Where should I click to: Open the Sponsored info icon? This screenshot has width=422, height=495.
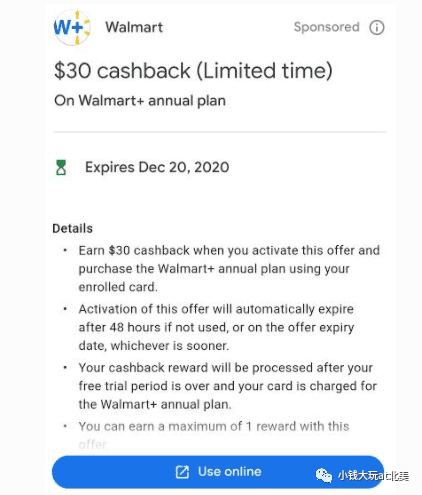[377, 27]
